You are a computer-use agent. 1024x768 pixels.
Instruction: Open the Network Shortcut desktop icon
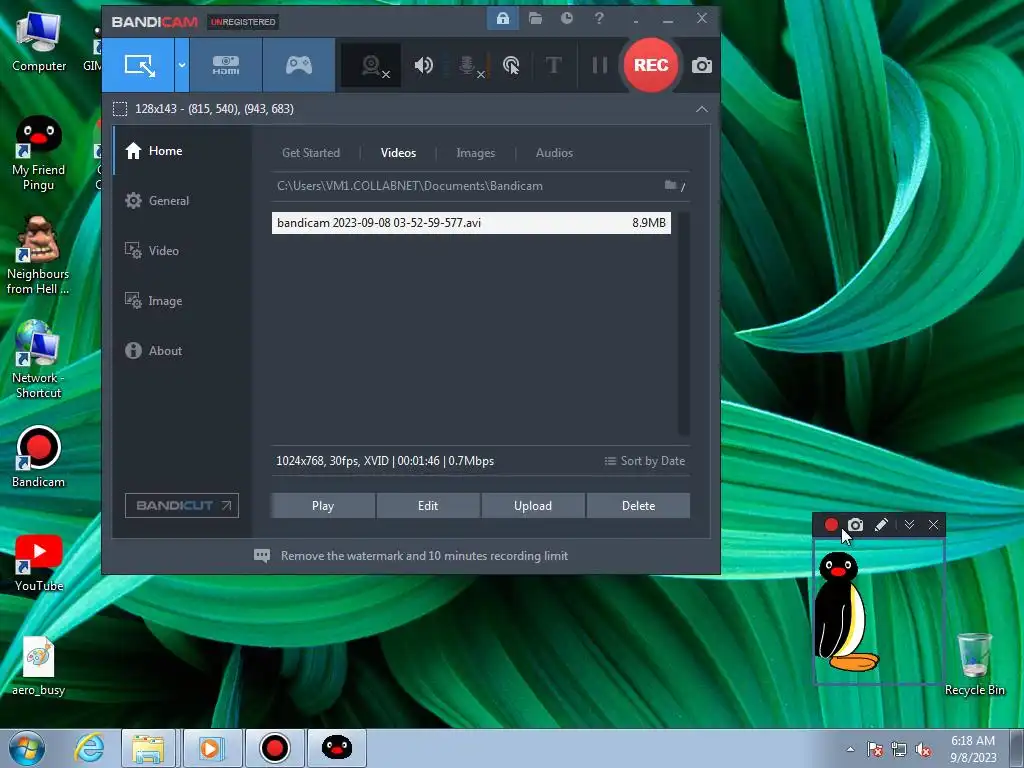point(38,359)
